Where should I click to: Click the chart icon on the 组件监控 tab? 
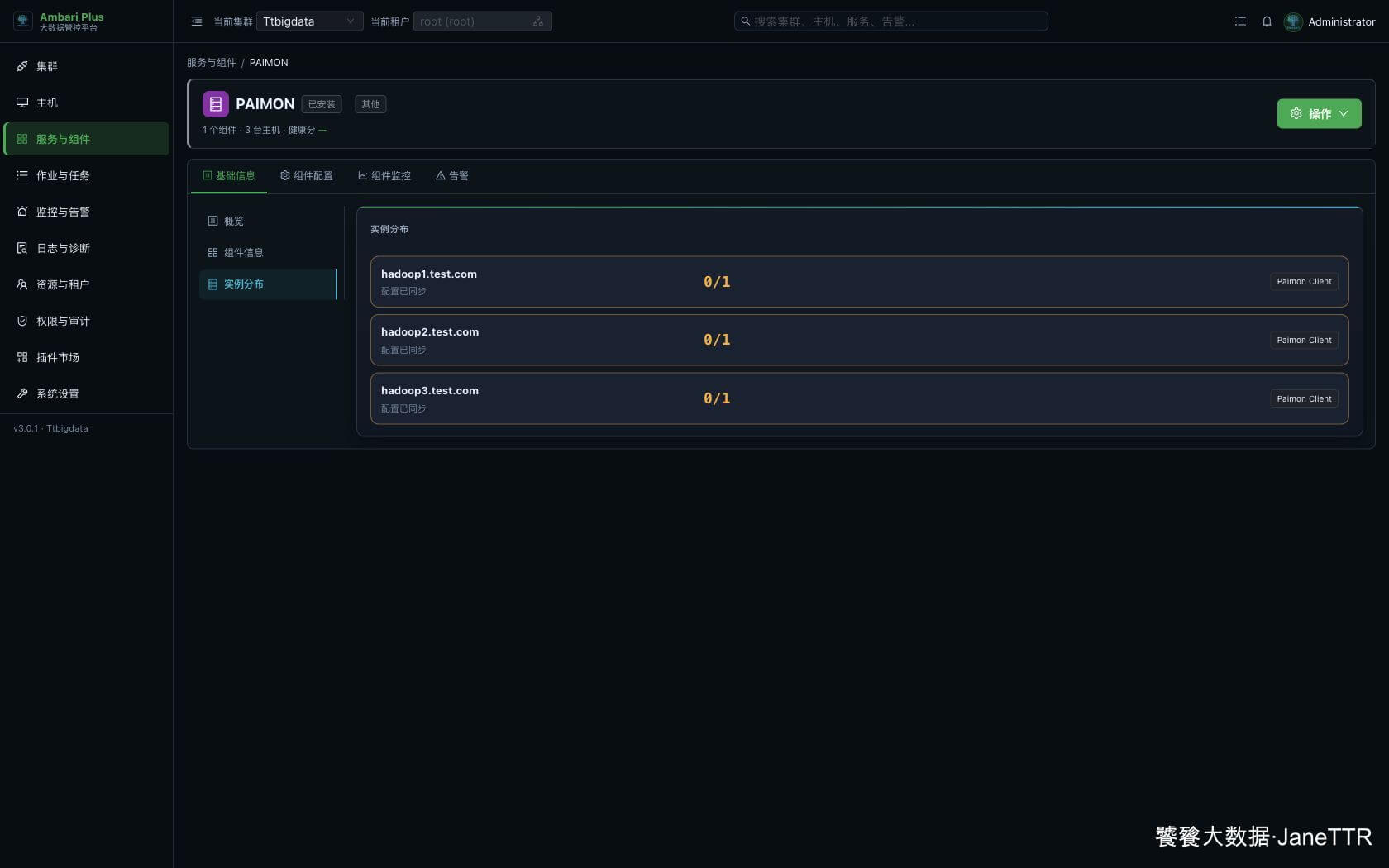pyautogui.click(x=363, y=175)
